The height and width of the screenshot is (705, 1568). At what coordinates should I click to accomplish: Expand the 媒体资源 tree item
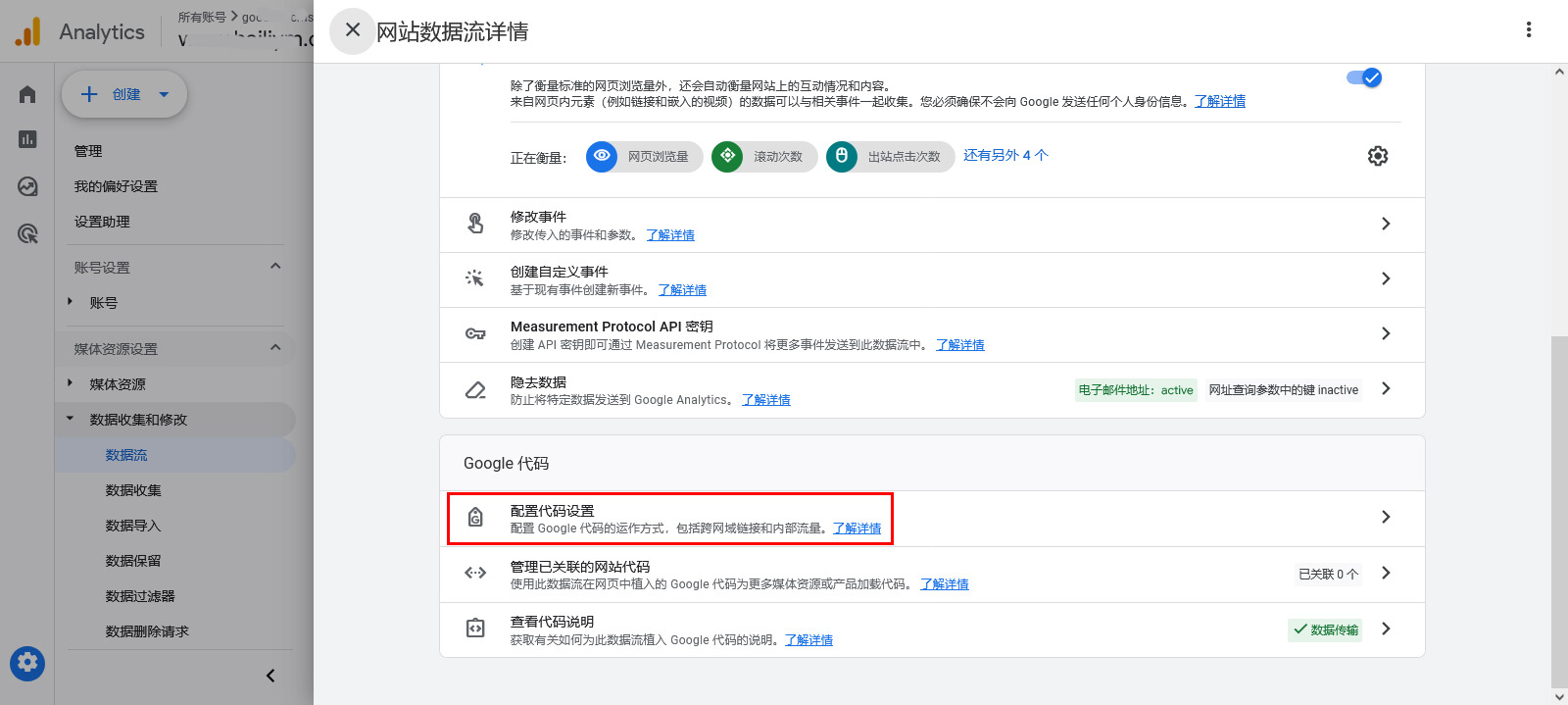70,383
